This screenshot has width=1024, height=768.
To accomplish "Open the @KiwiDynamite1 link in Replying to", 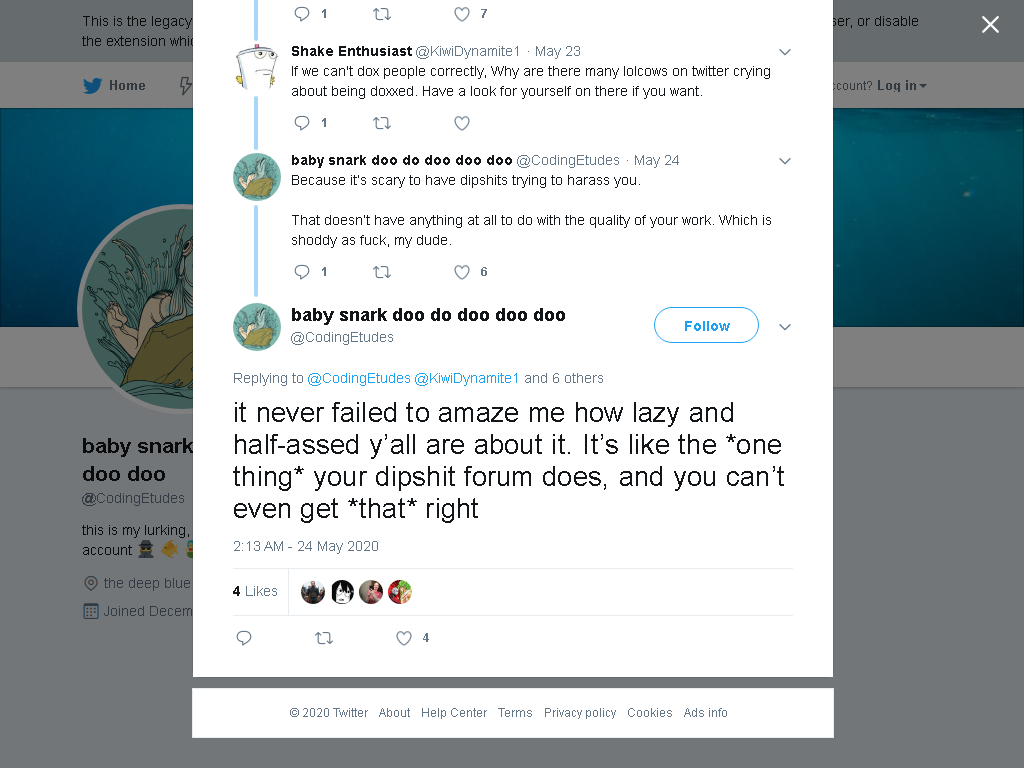I will click(466, 378).
